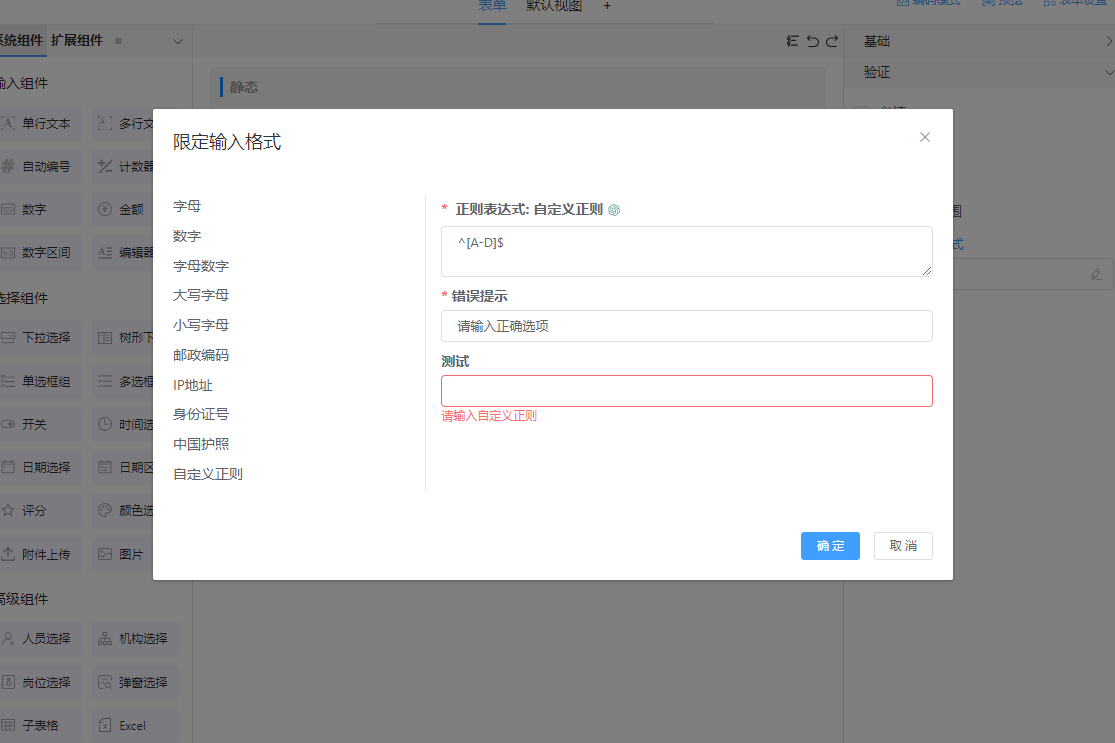The width and height of the screenshot is (1115, 743).
Task: Click into the 测试 input field
Action: [x=686, y=391]
